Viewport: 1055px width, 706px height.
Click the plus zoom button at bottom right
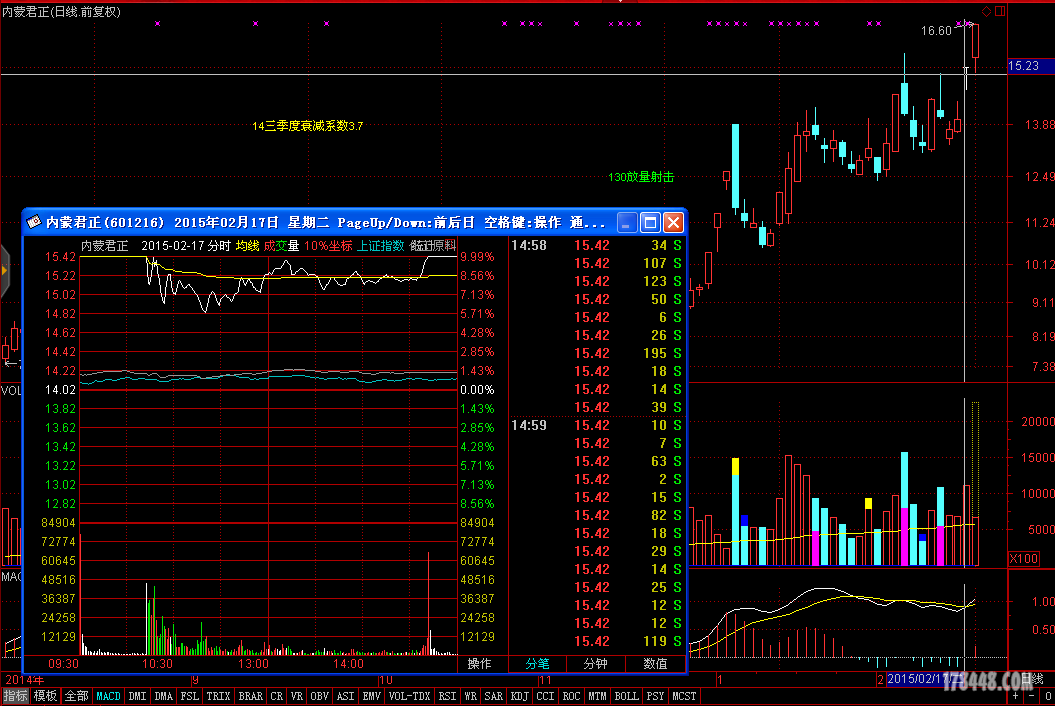click(x=1016, y=697)
